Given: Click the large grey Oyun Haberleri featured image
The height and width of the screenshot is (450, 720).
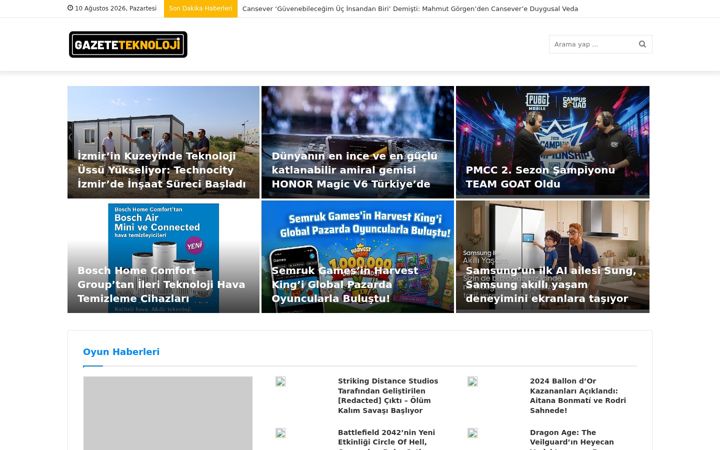Looking at the screenshot, I should click(x=168, y=413).
